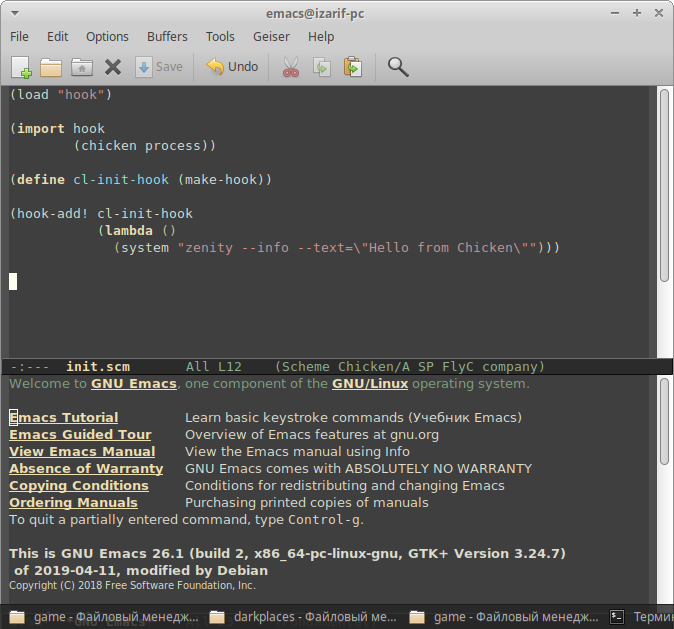Follow the GNU Emacs link in welcome line
674x629 pixels.
tap(134, 384)
